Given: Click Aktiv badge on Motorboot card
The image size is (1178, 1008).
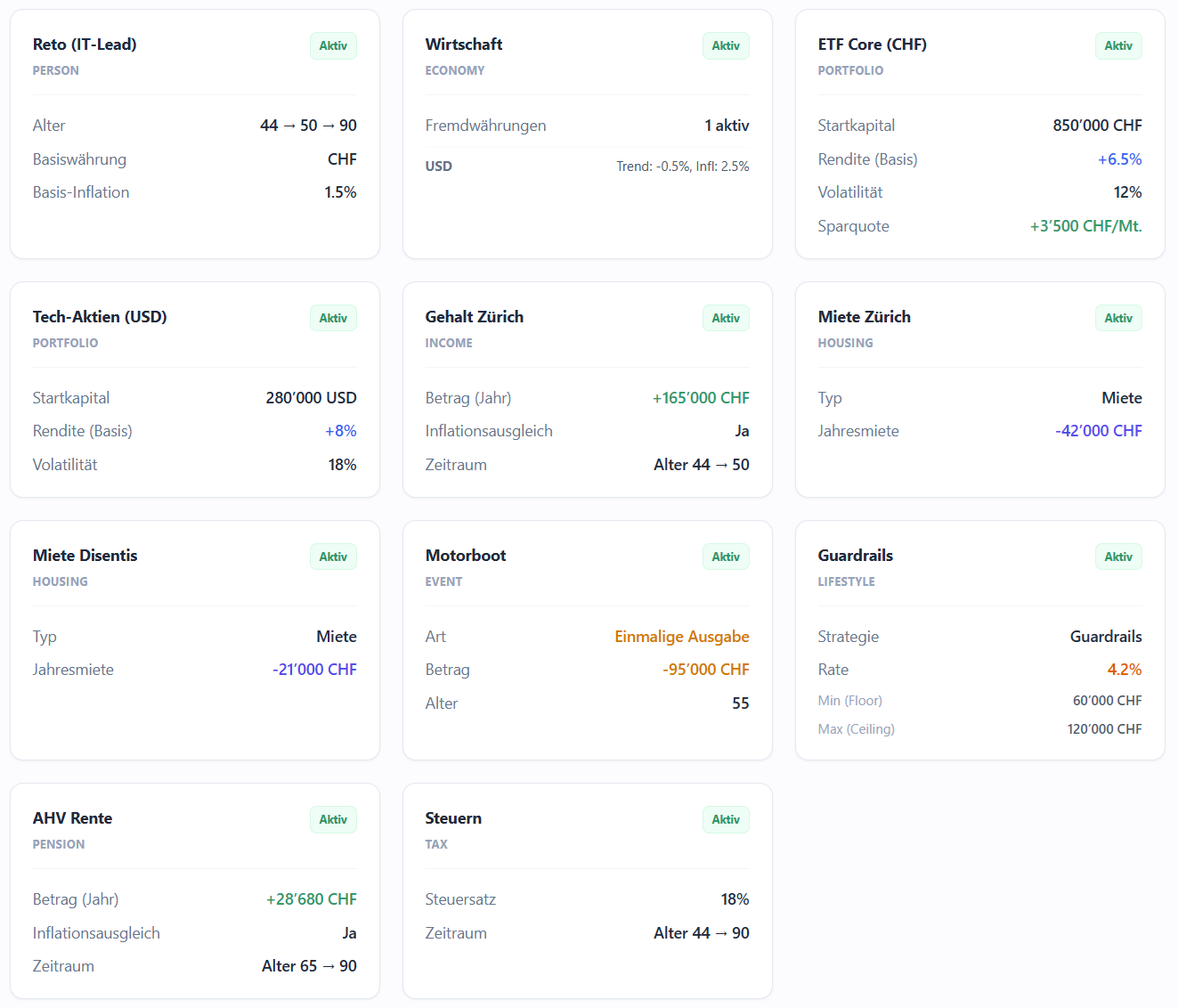Looking at the screenshot, I should click(726, 557).
